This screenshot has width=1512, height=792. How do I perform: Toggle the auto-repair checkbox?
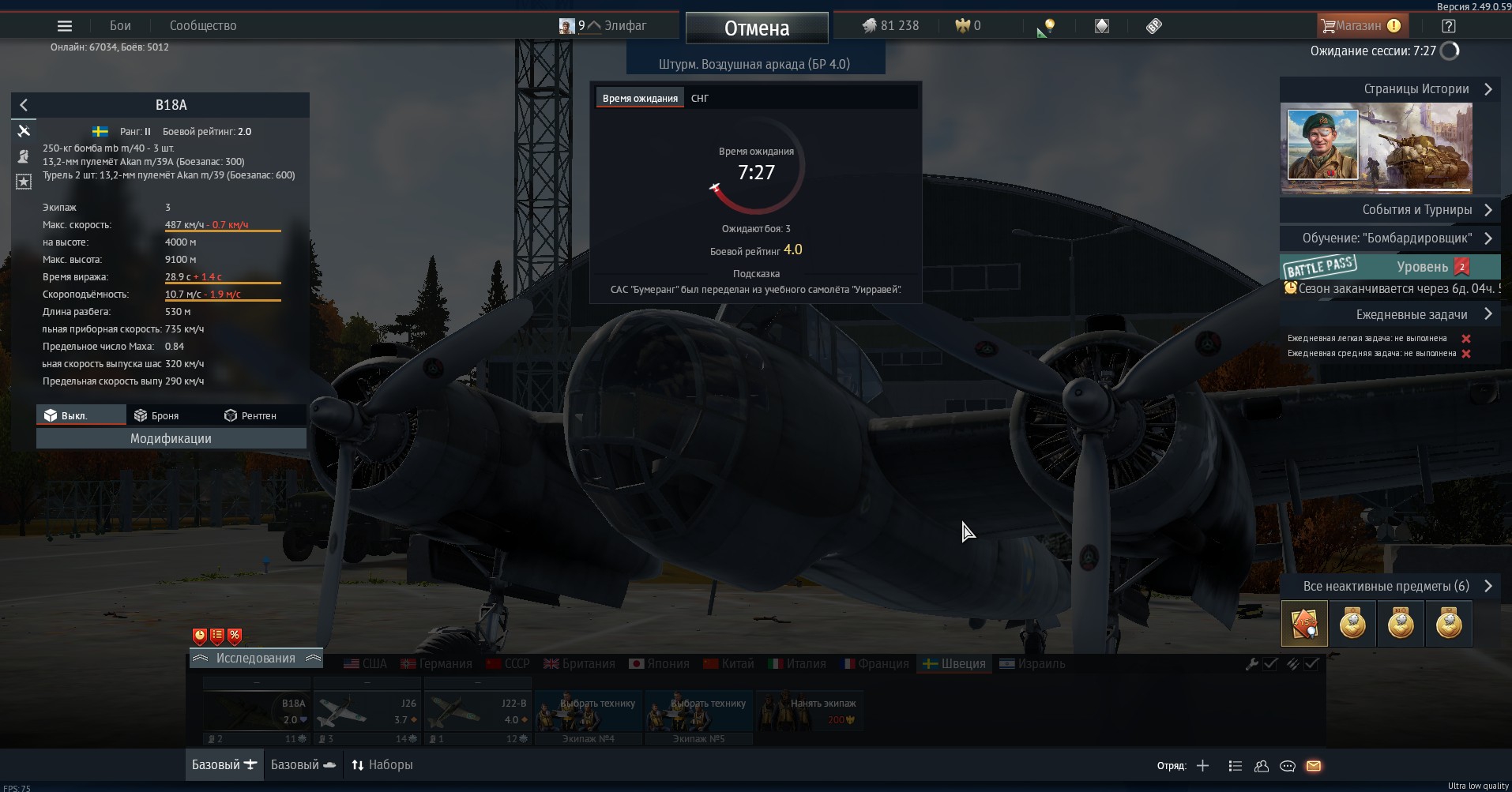(1270, 664)
